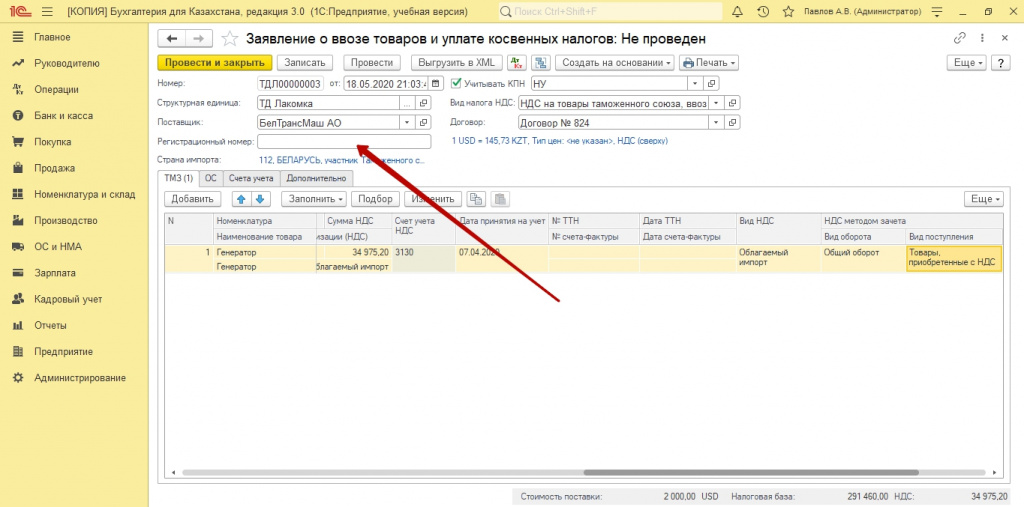Open Еще menu of table section
This screenshot has height=507, width=1024.
pyautogui.click(x=984, y=199)
